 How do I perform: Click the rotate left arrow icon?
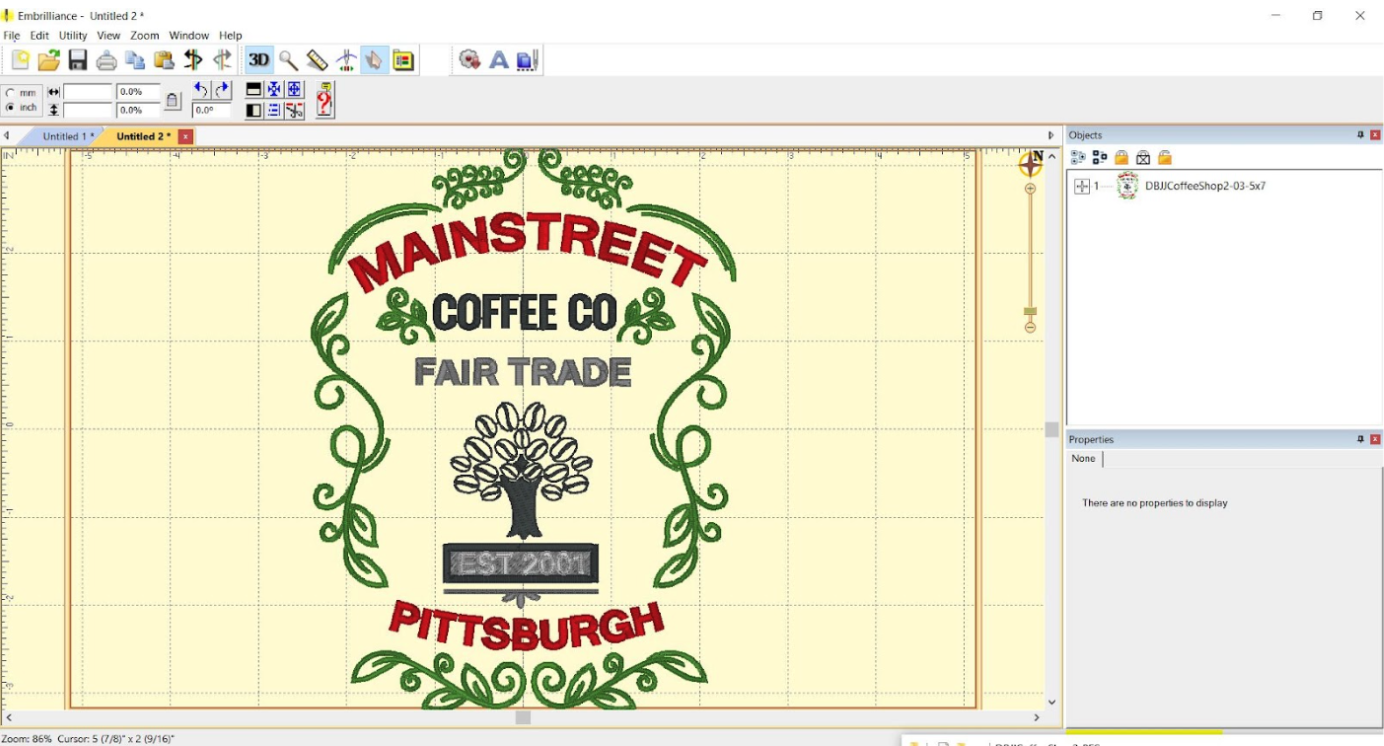click(201, 90)
